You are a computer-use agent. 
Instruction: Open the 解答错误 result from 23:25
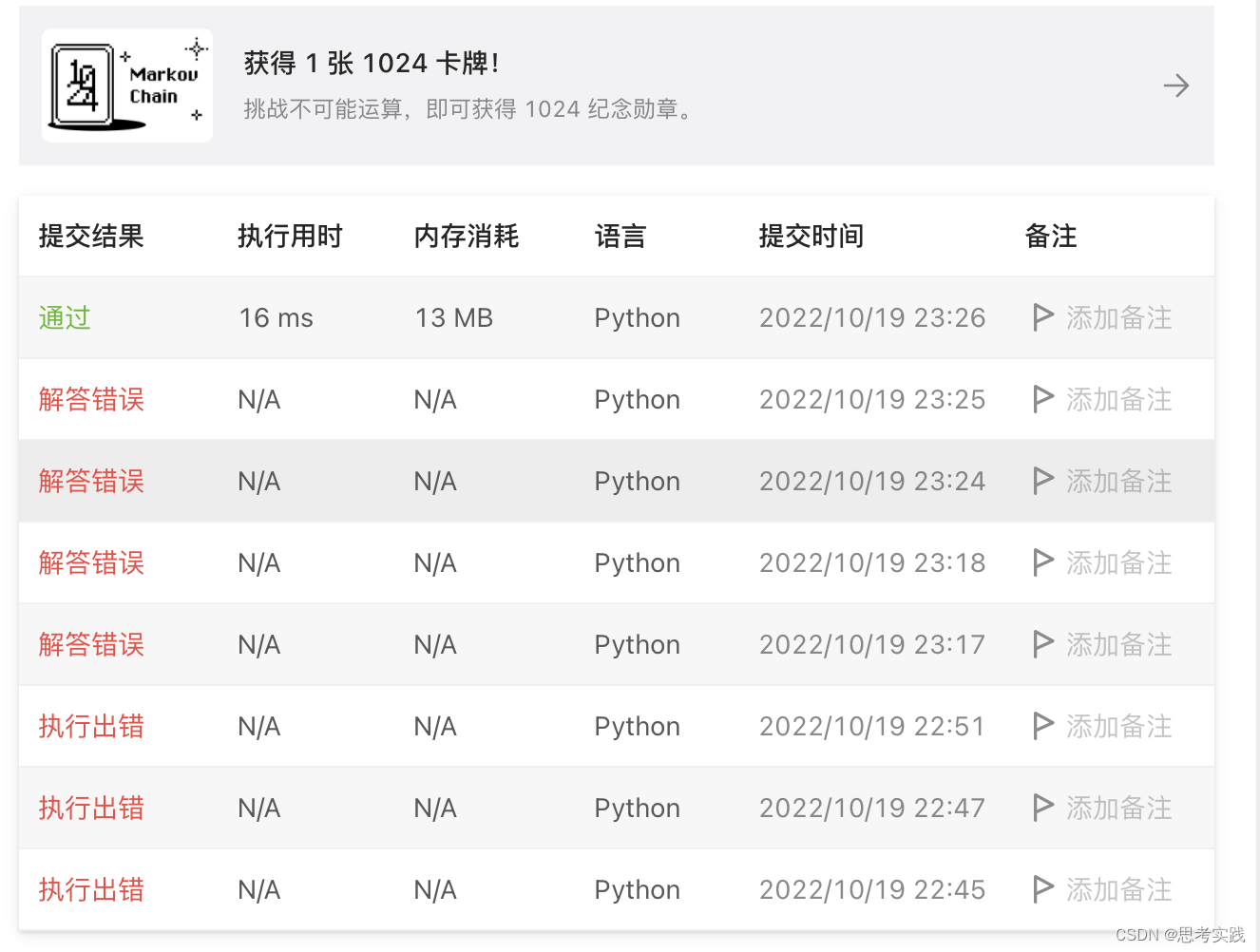(x=90, y=399)
